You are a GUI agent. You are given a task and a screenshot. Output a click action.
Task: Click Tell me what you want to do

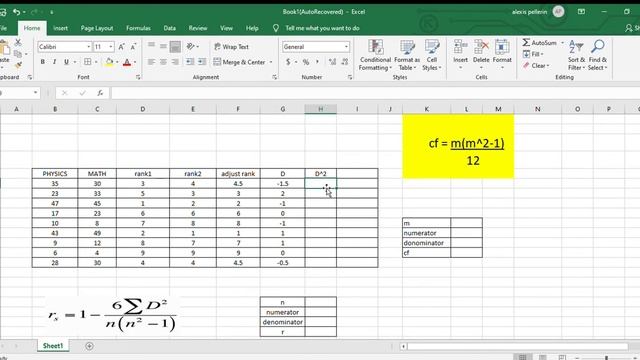[322, 28]
